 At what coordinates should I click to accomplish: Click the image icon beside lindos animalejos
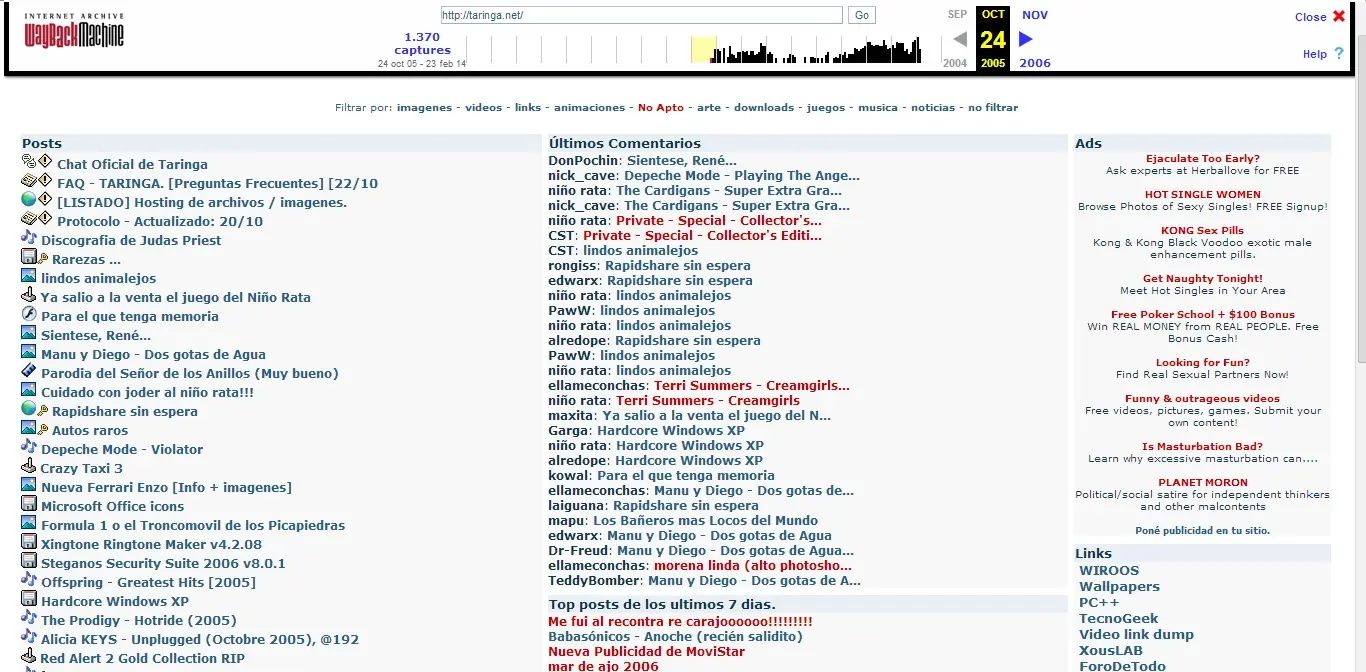[29, 276]
